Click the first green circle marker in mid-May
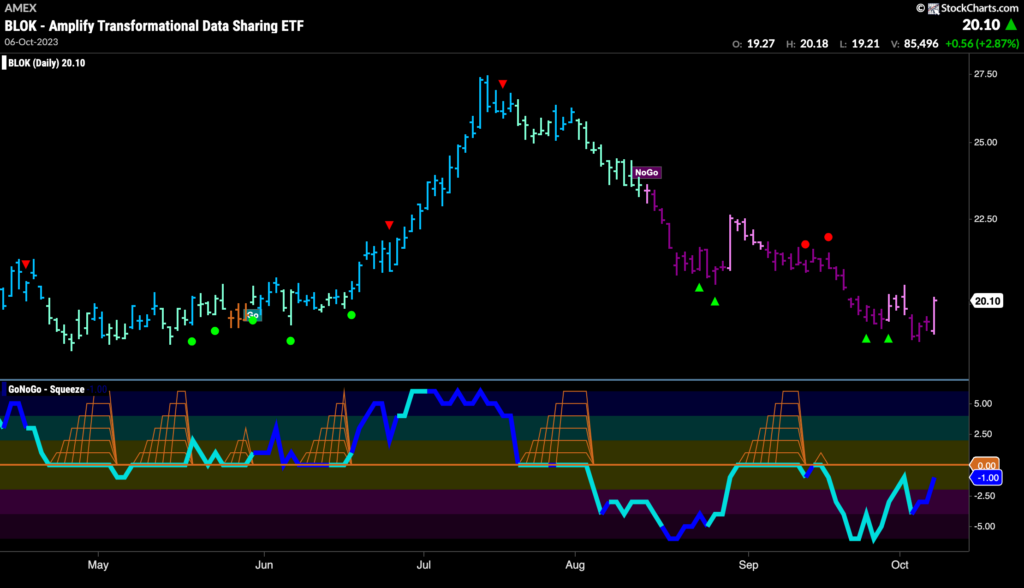 pos(191,341)
